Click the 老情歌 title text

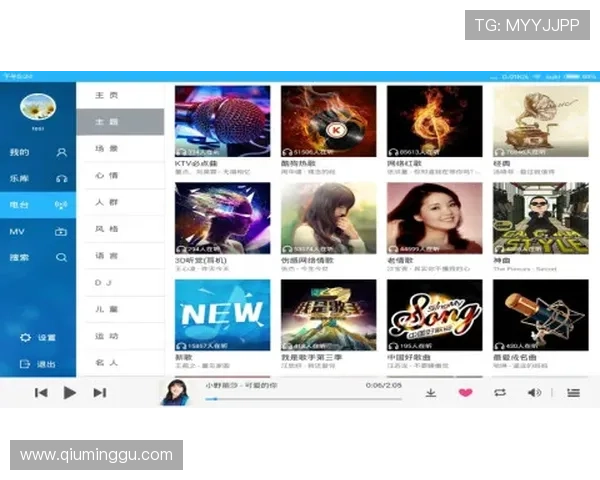(x=400, y=260)
